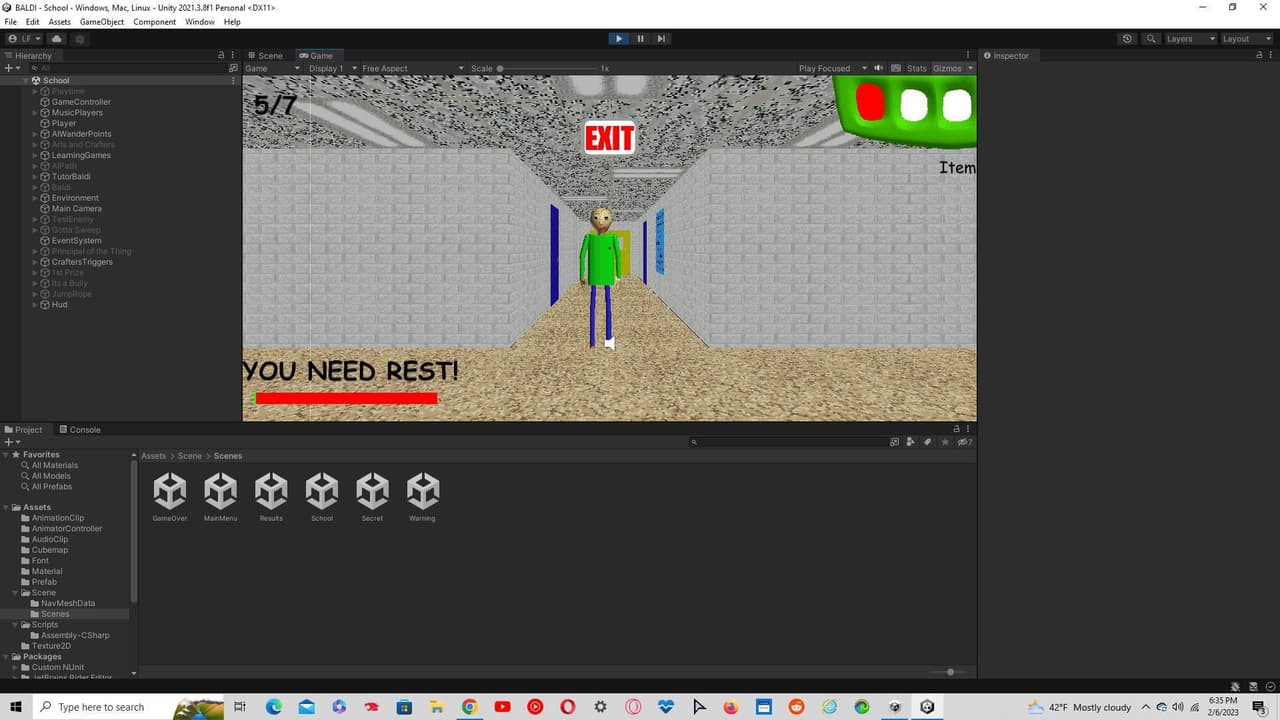Screen dimensions: 1280x720
Task: Open the Layers dropdown
Action: click(x=1190, y=39)
